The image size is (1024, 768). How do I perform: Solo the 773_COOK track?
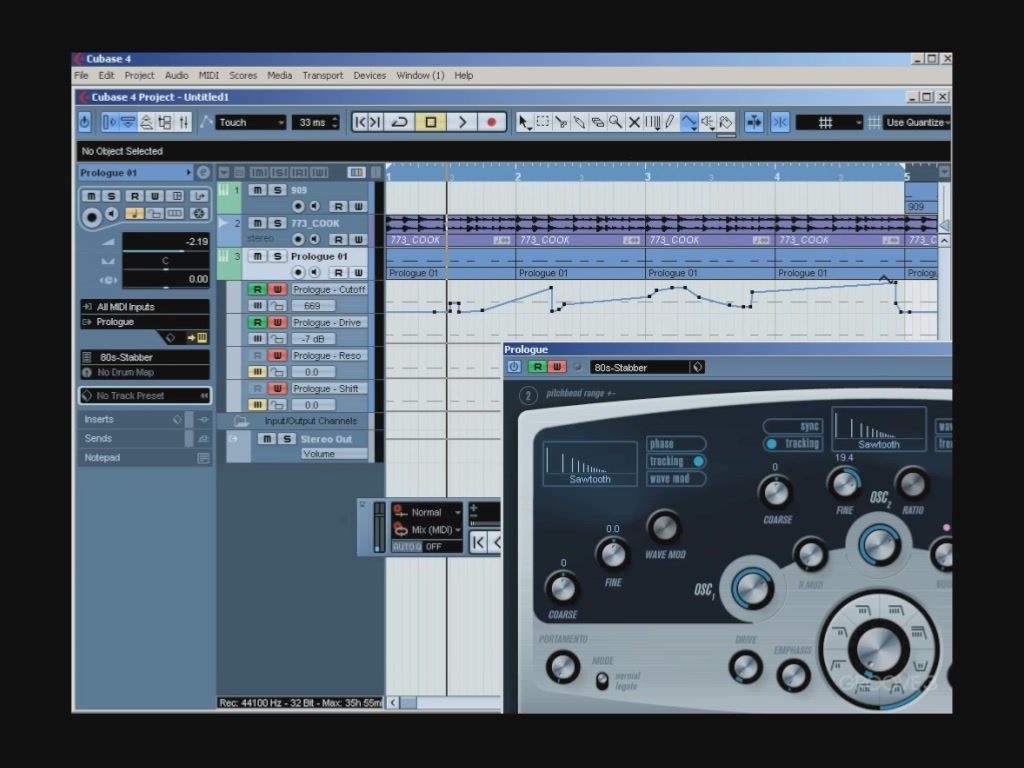tap(278, 223)
